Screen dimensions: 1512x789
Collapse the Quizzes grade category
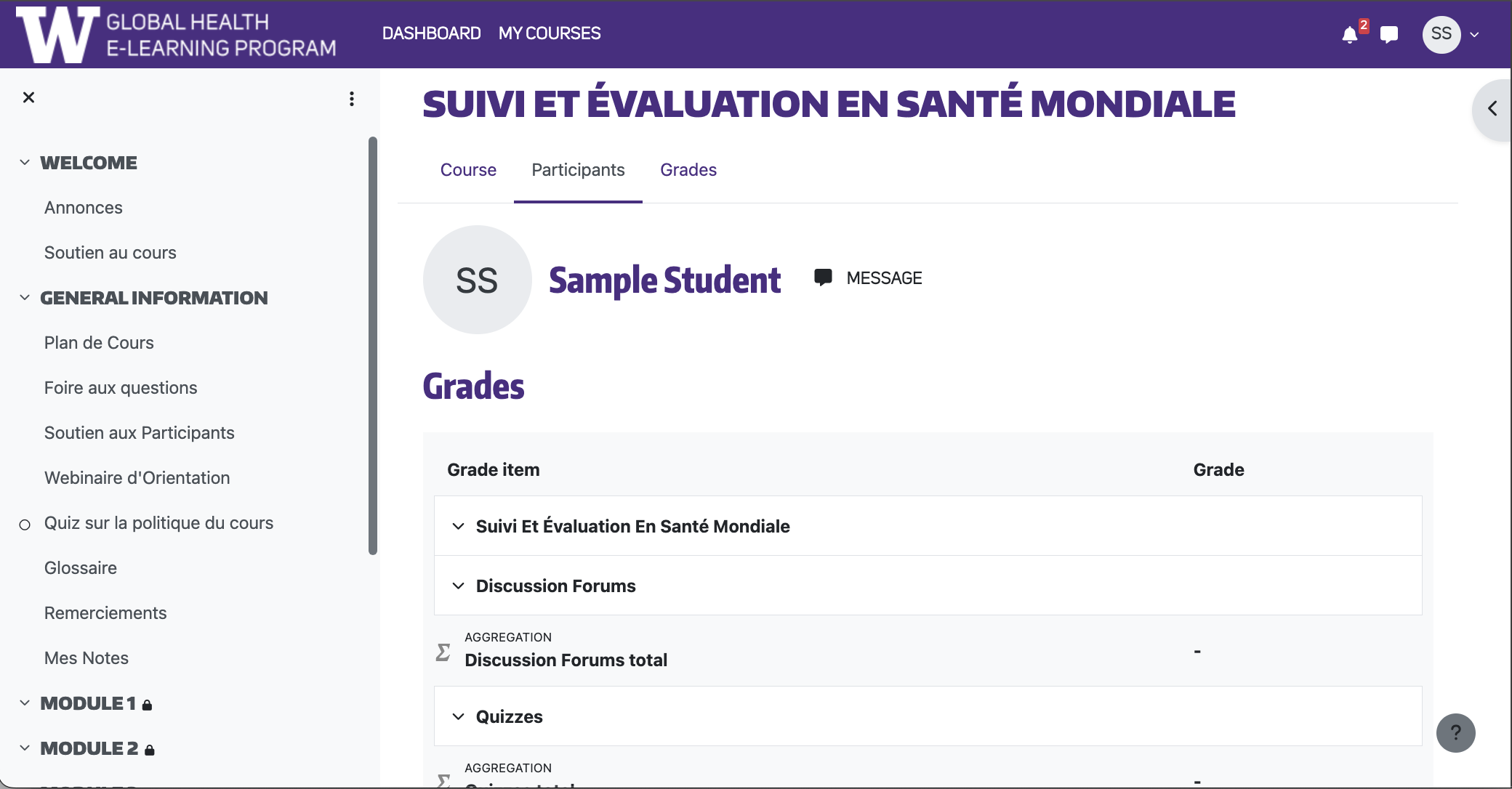click(x=458, y=717)
